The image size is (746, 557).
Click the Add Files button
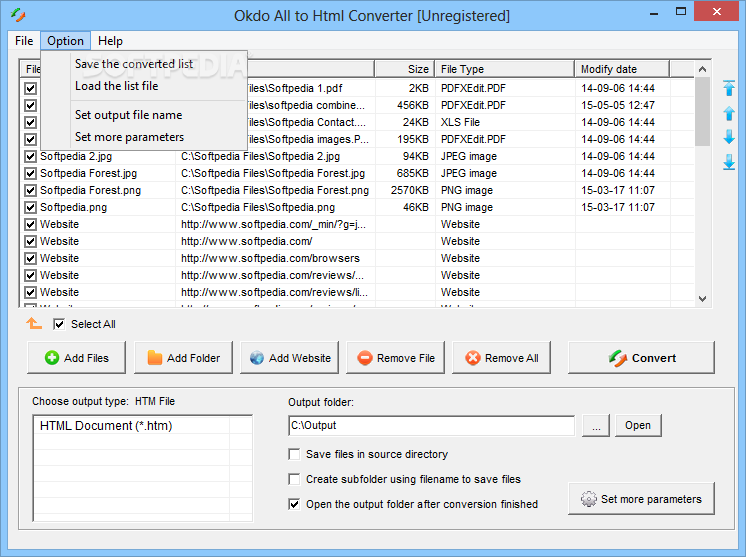tap(77, 358)
